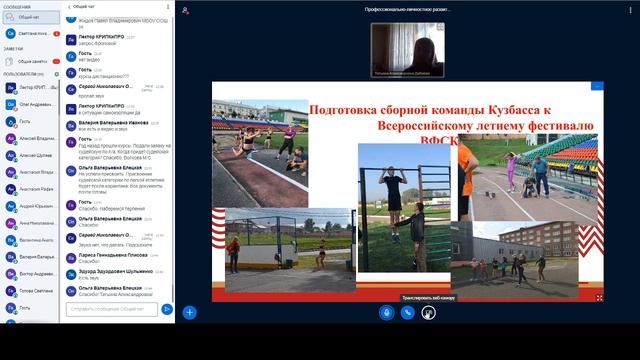Select user Виктор Андреевич in the users list
Image resolution: width=640 pixels, height=360 pixels.
point(31,274)
